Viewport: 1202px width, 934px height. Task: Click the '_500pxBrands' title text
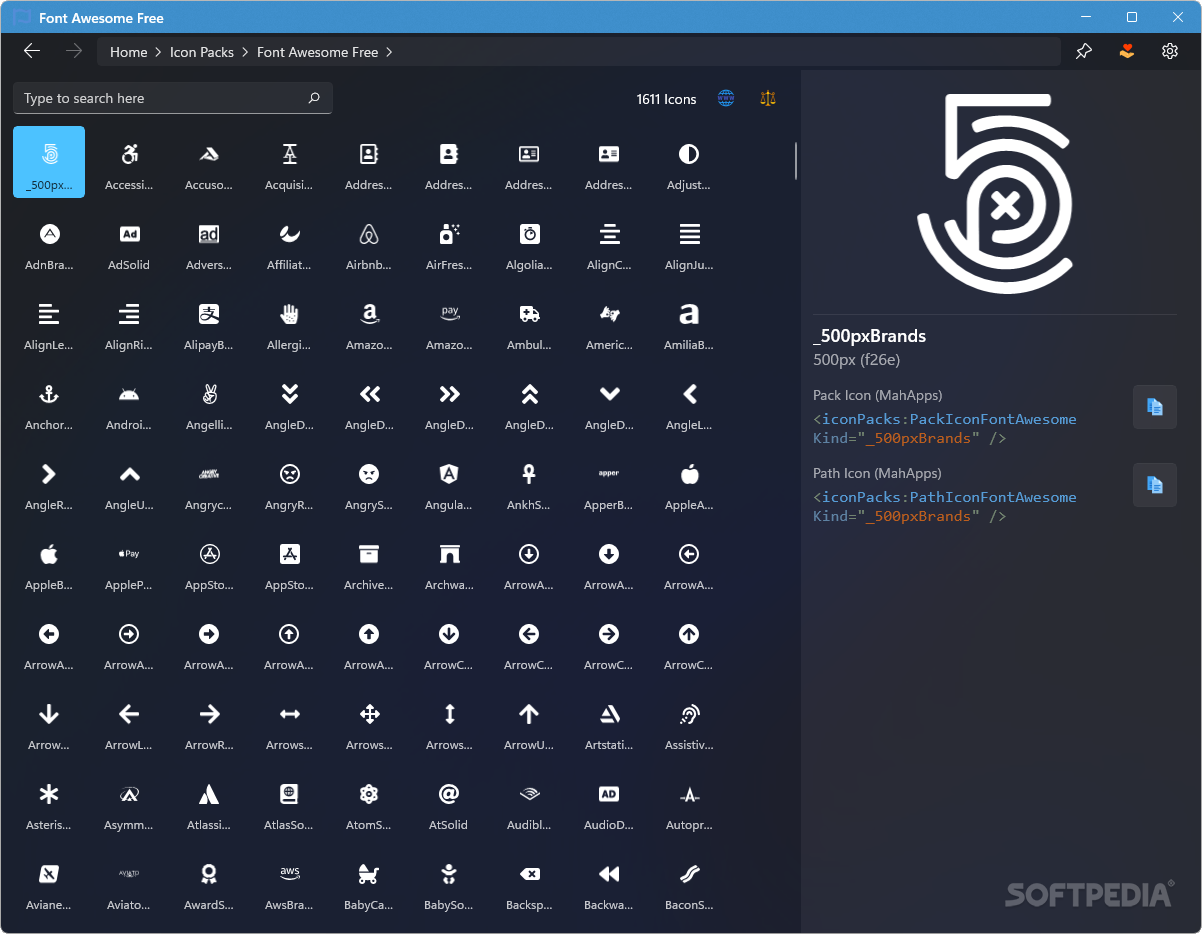pos(870,336)
